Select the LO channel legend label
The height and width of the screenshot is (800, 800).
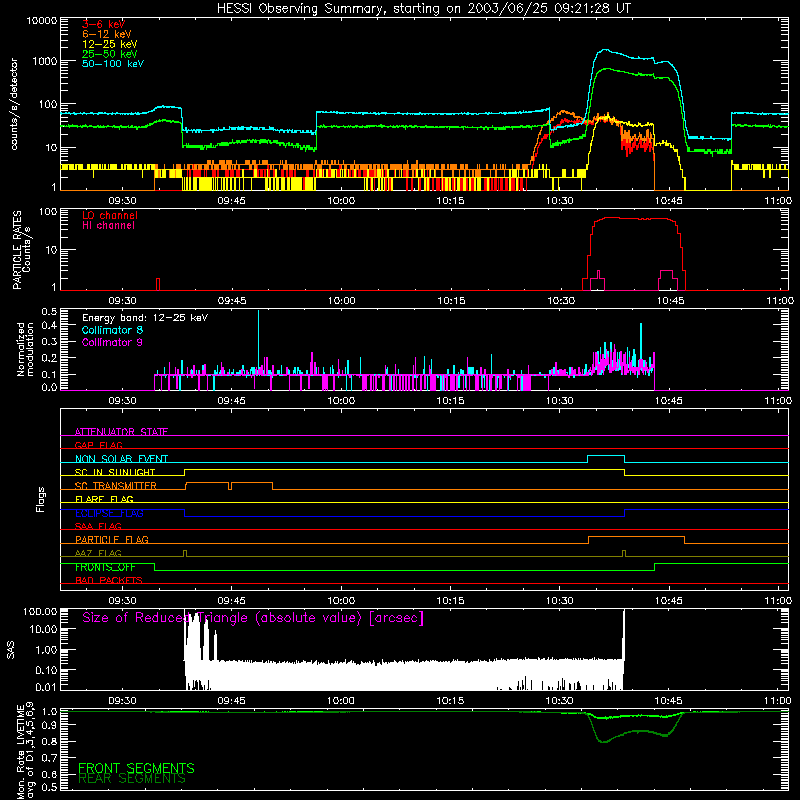click(x=110, y=215)
